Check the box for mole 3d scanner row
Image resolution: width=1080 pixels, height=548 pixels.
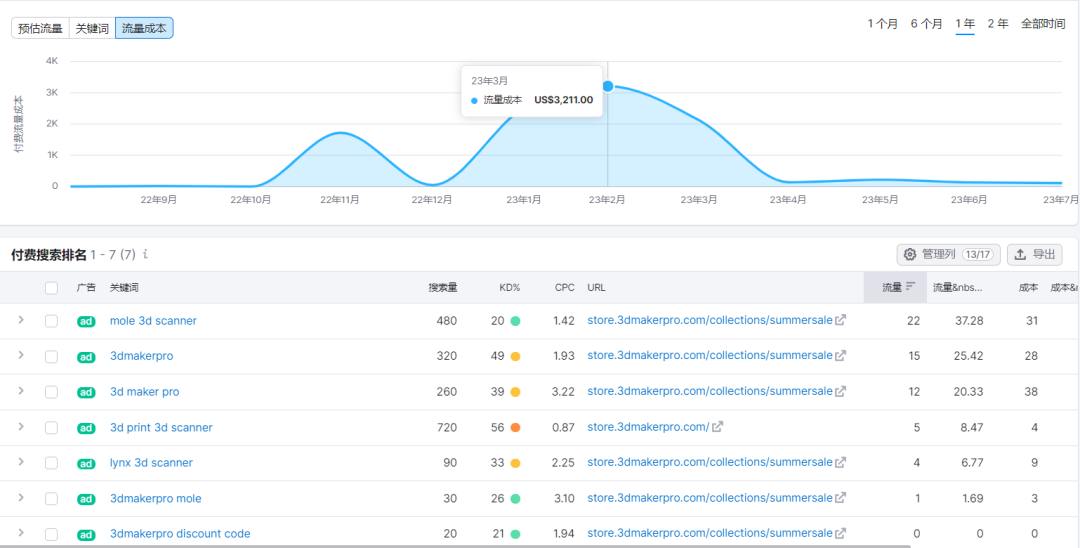[x=51, y=321]
